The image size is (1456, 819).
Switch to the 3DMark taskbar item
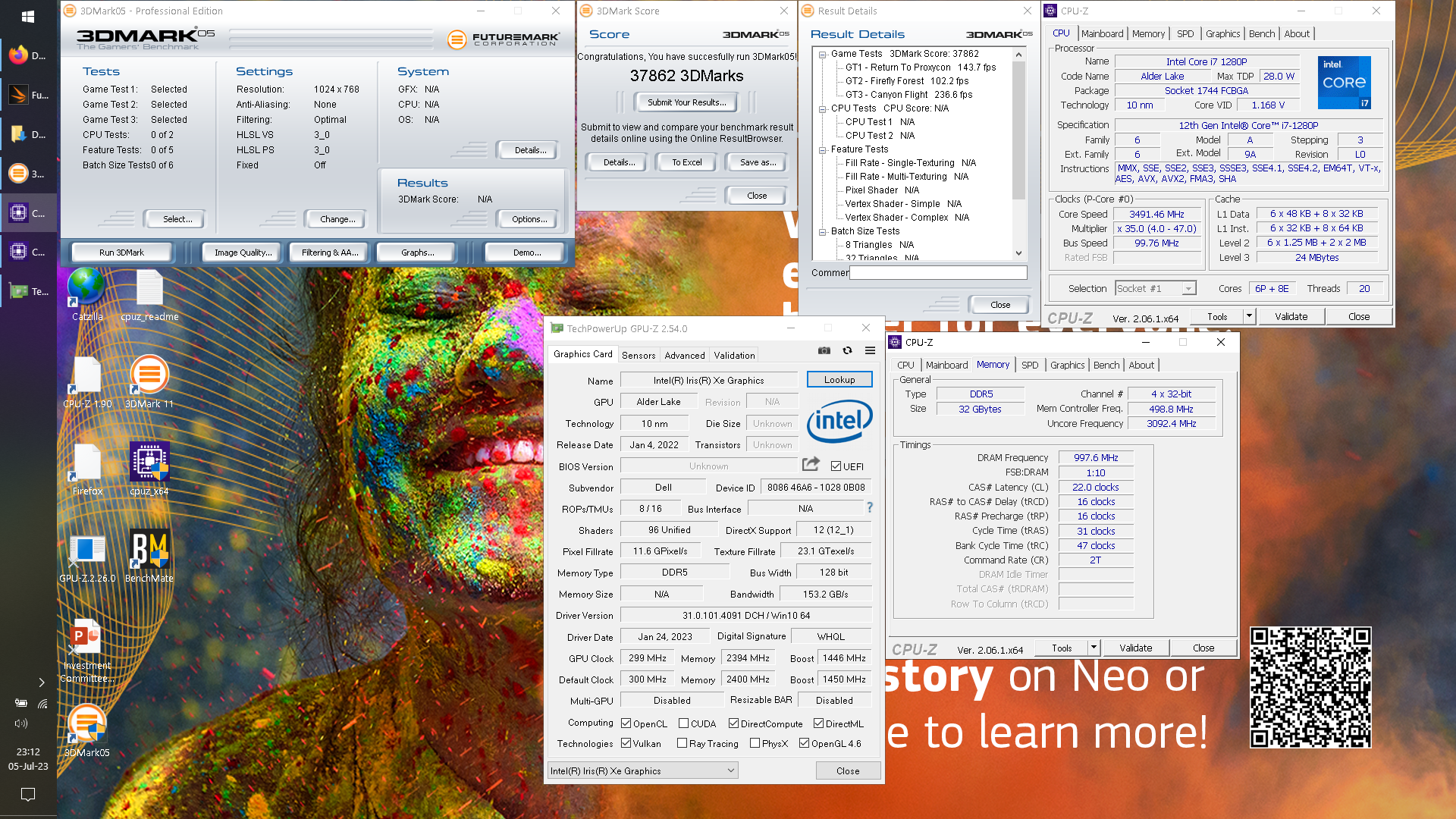28,174
